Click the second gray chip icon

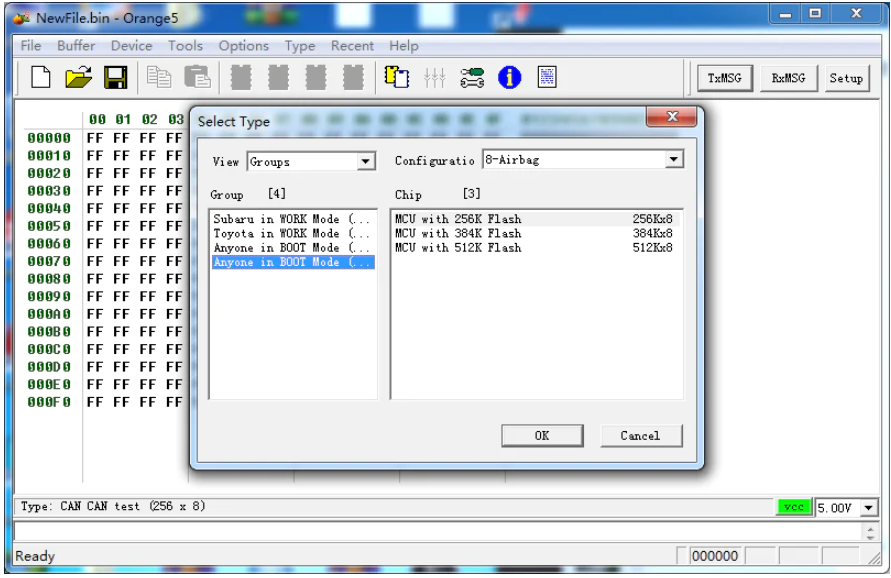278,77
